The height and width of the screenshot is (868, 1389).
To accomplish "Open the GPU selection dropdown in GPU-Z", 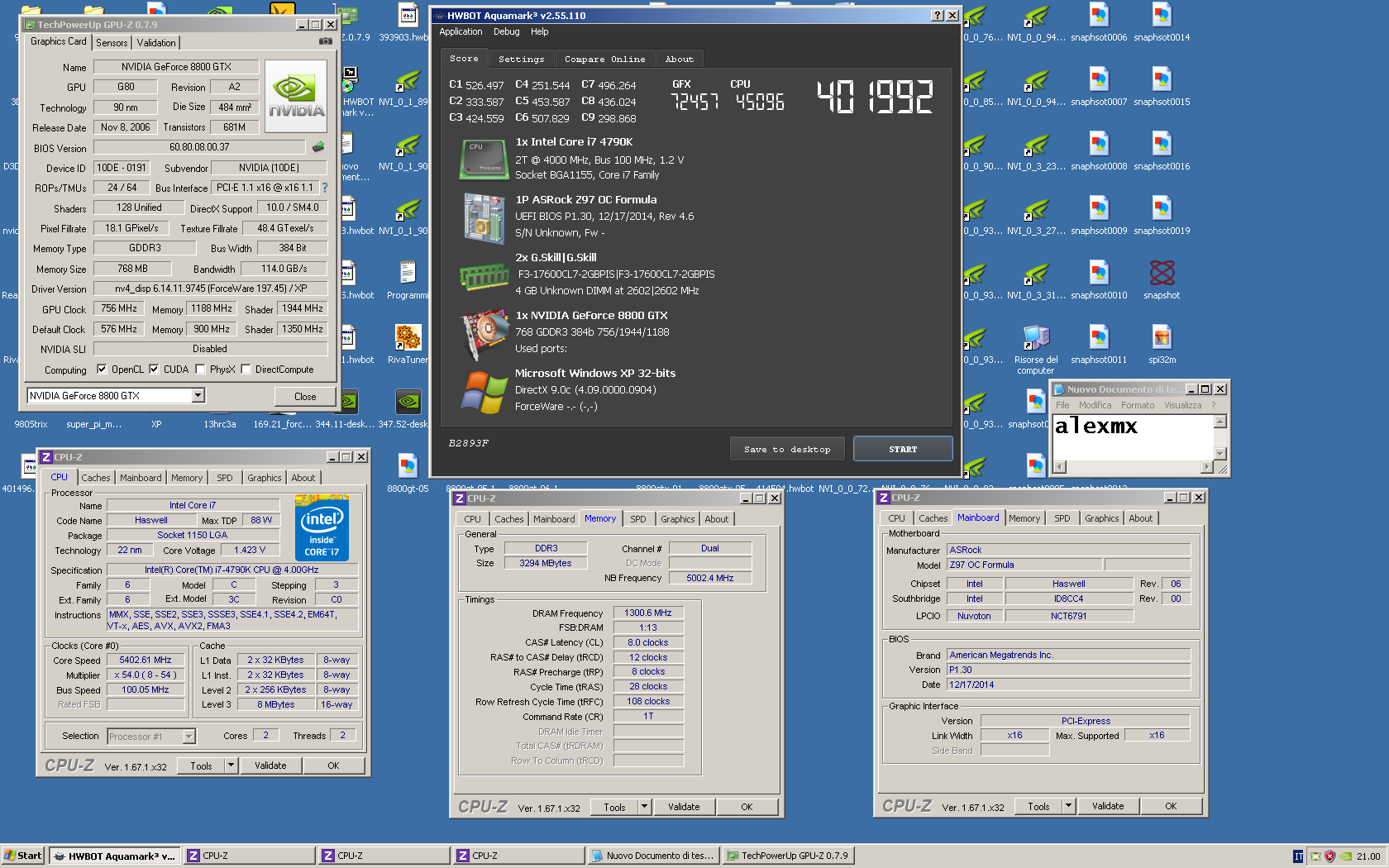I will tap(198, 396).
